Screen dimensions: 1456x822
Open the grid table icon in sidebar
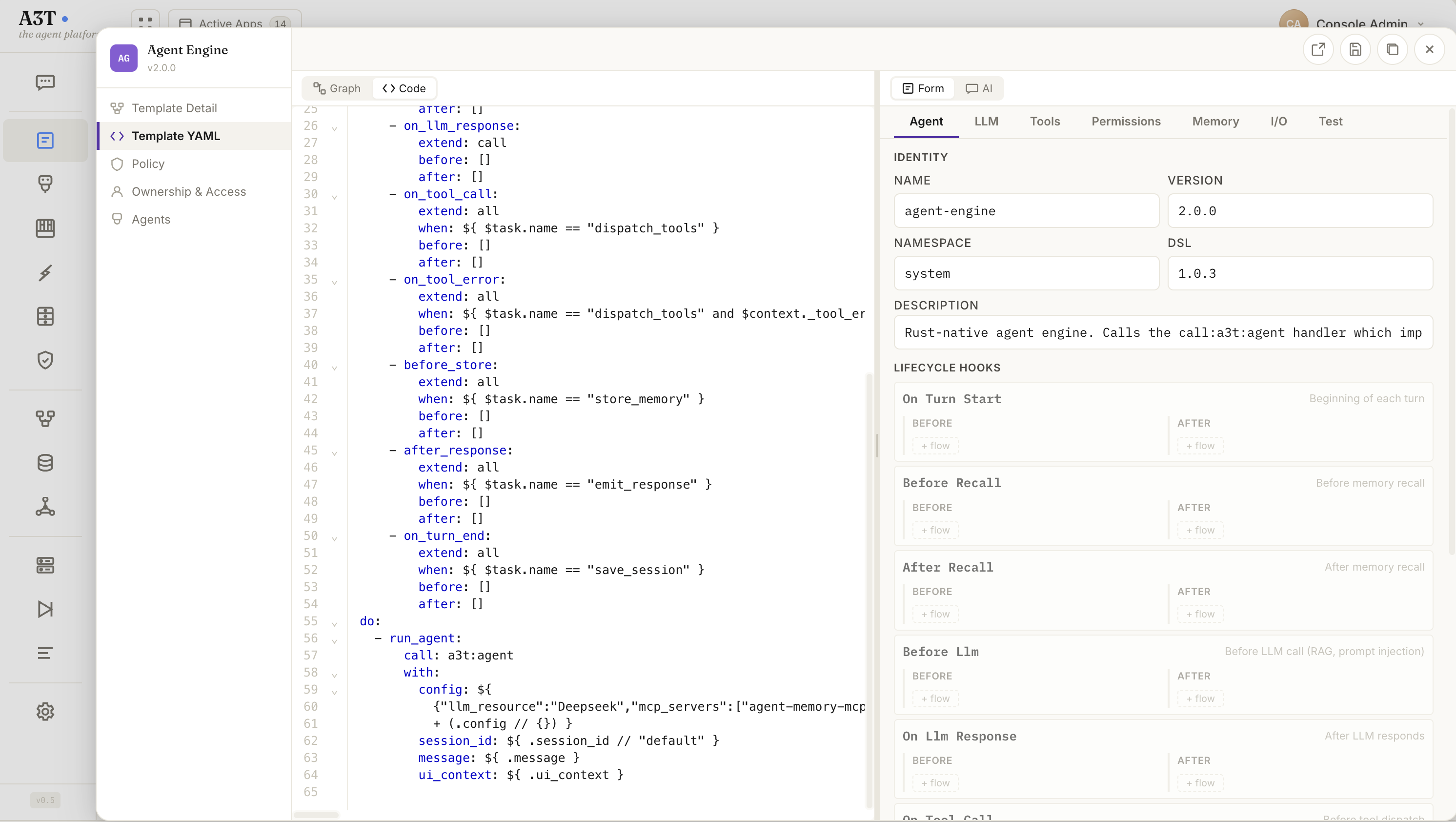(x=45, y=317)
